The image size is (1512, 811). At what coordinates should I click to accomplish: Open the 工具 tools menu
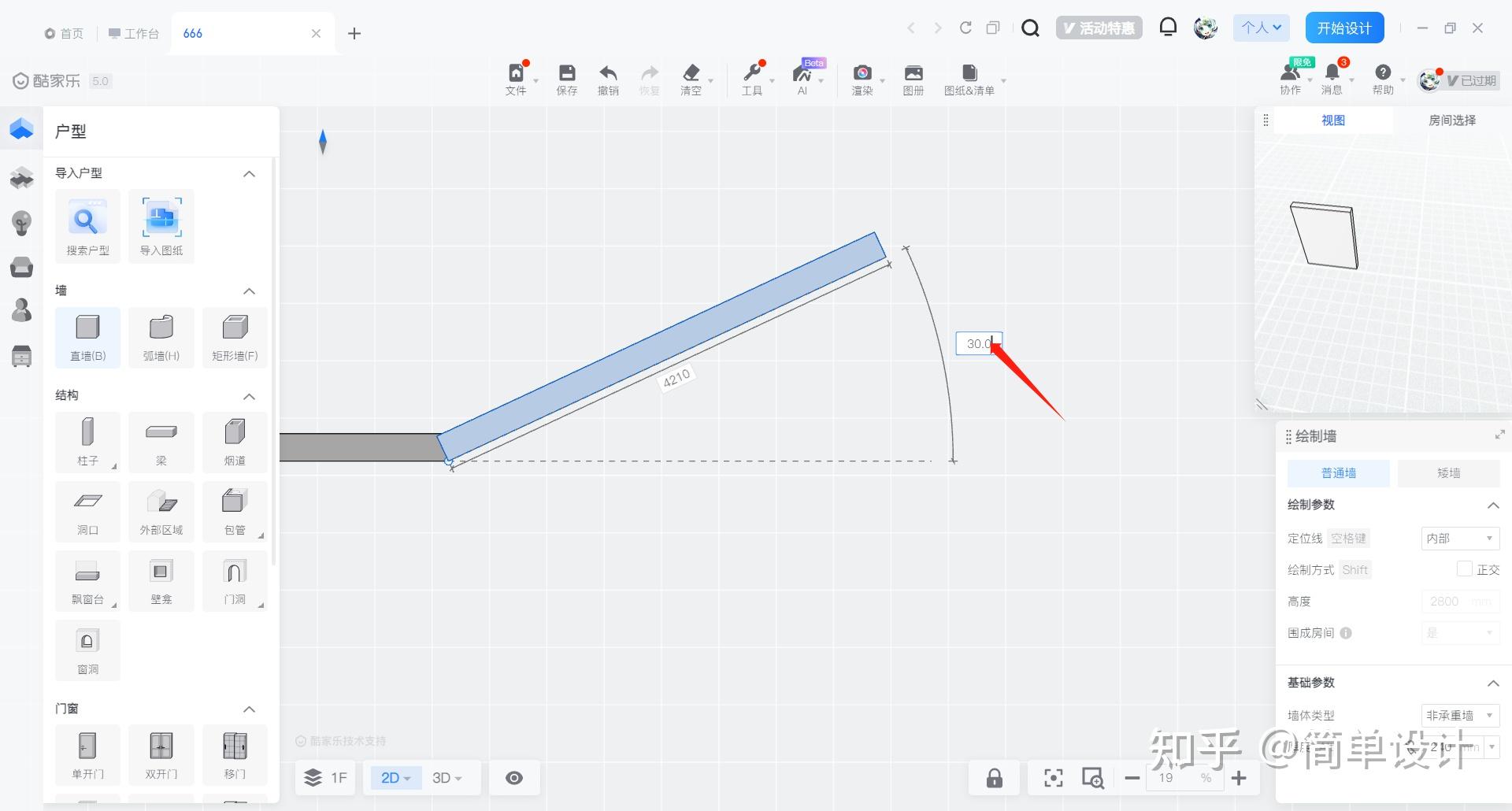752,80
